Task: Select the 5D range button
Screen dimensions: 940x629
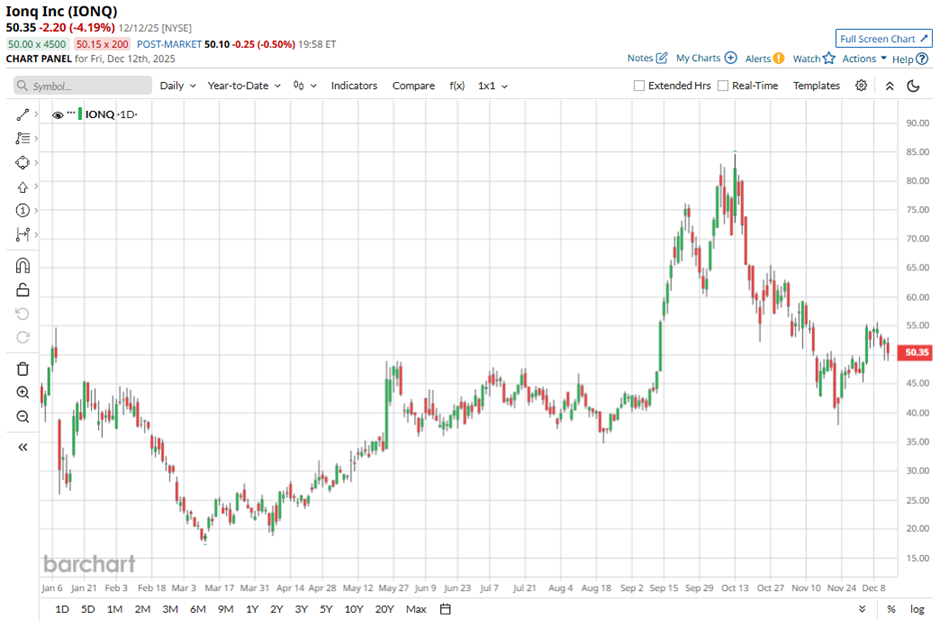Action: click(x=88, y=609)
